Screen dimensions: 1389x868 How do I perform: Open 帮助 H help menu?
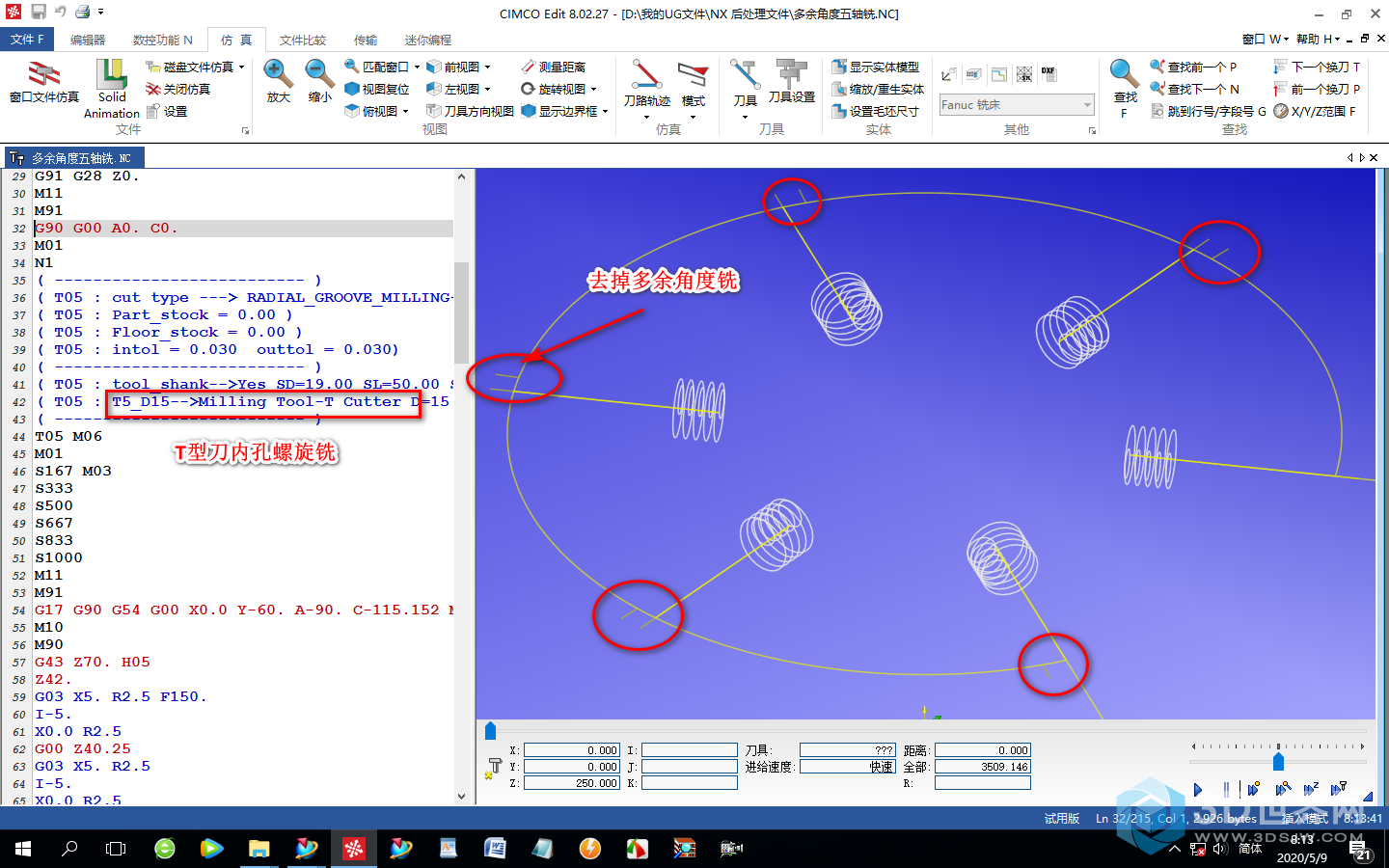pos(1319,39)
